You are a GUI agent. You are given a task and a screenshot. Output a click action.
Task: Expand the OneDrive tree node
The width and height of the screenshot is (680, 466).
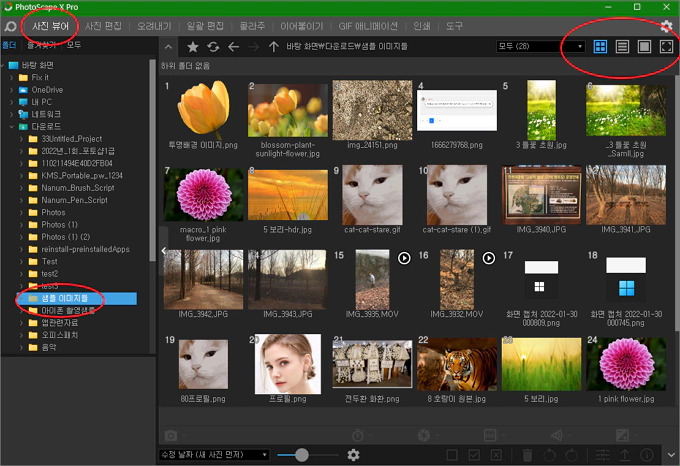tap(12, 90)
